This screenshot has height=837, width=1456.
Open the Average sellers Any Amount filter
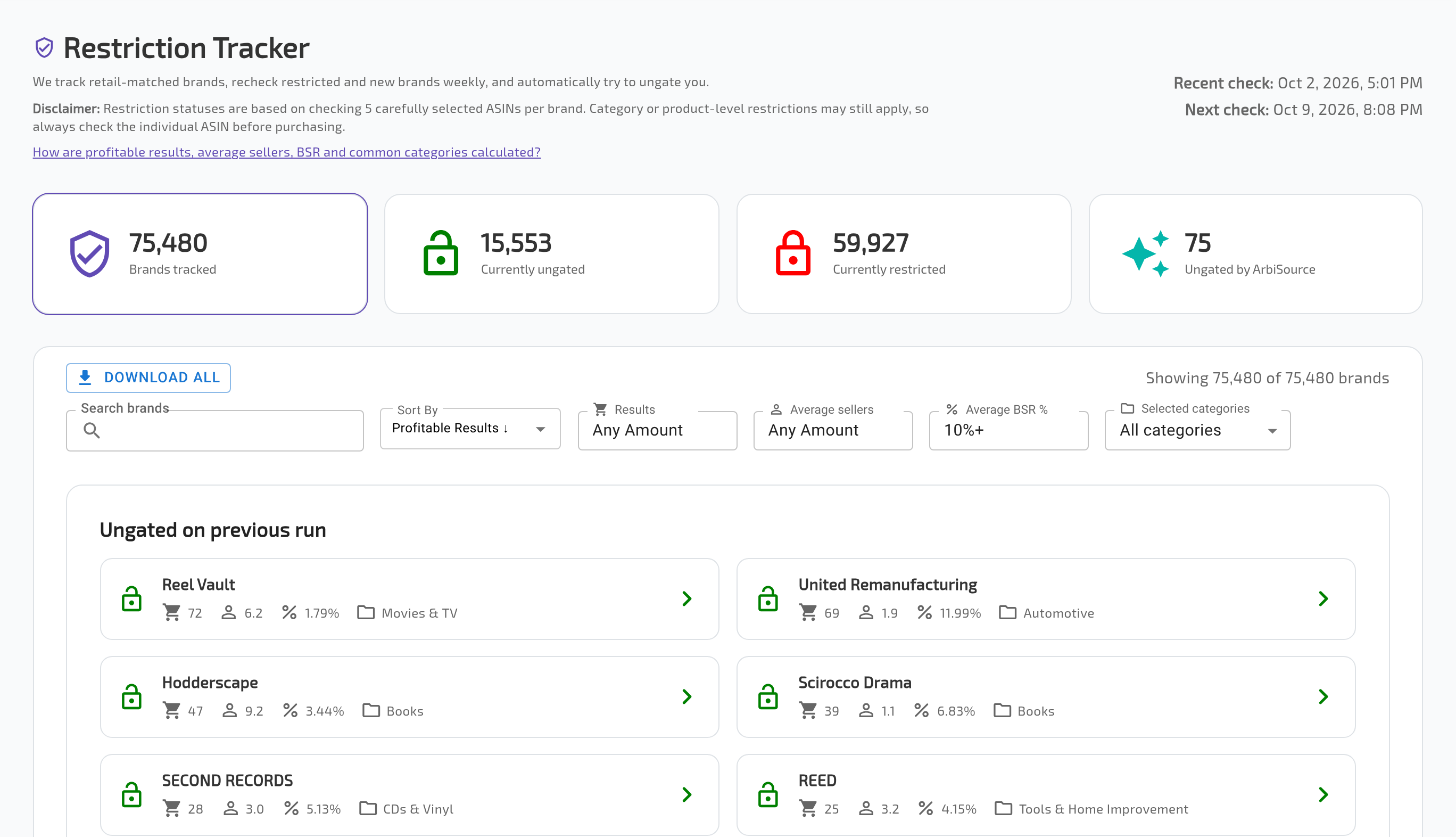(x=833, y=430)
